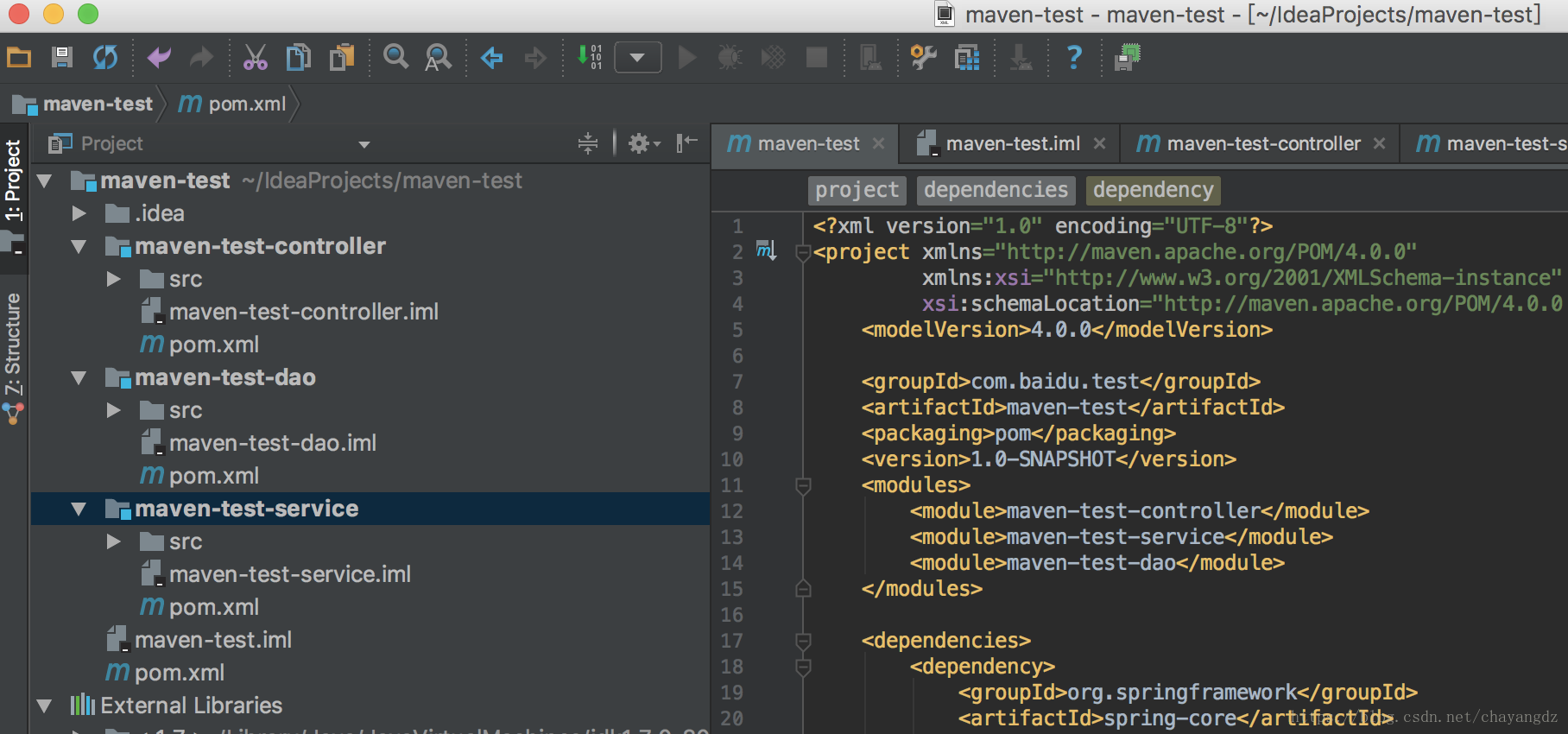
Task: Collapse the maven-test-controller module
Action: pyautogui.click(x=79, y=247)
